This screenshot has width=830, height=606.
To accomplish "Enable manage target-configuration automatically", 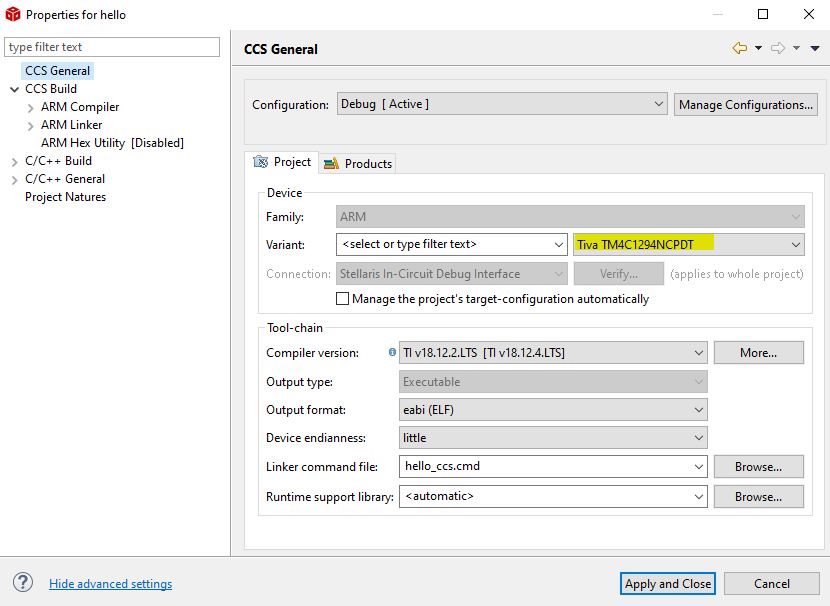I will click(342, 298).
